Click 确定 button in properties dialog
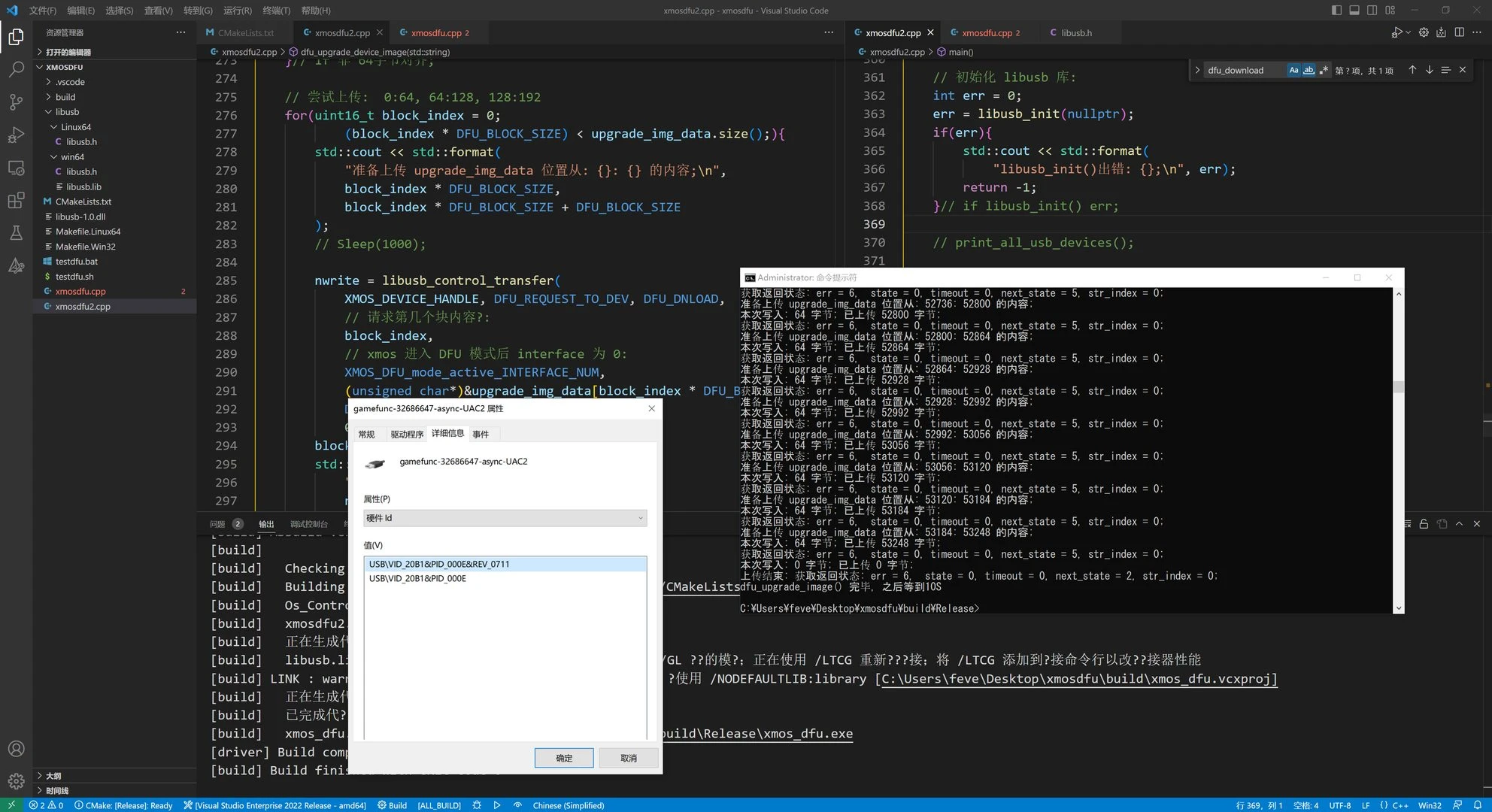 [x=564, y=758]
